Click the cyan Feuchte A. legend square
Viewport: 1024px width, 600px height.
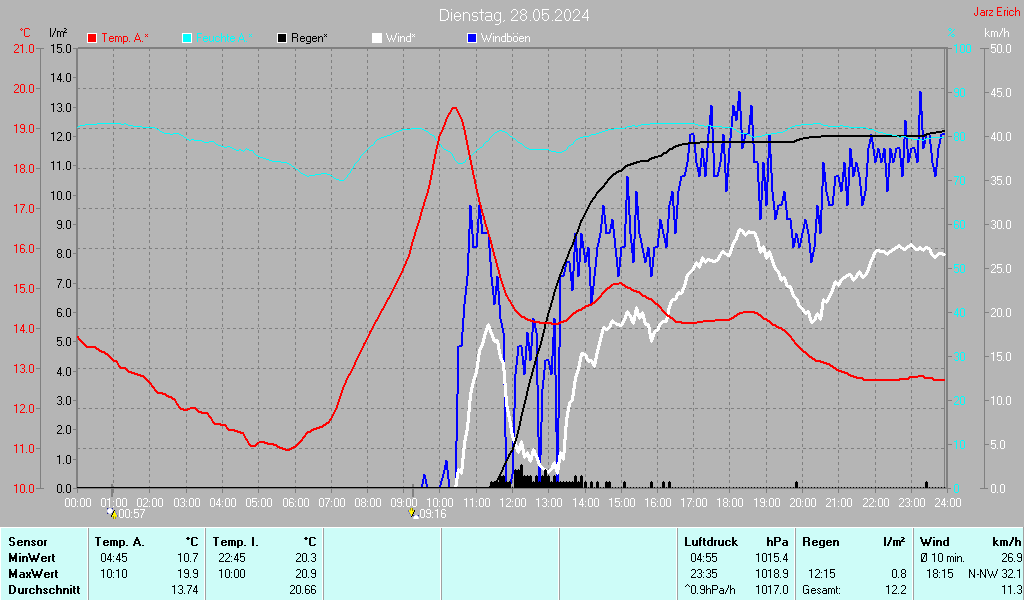click(x=187, y=38)
